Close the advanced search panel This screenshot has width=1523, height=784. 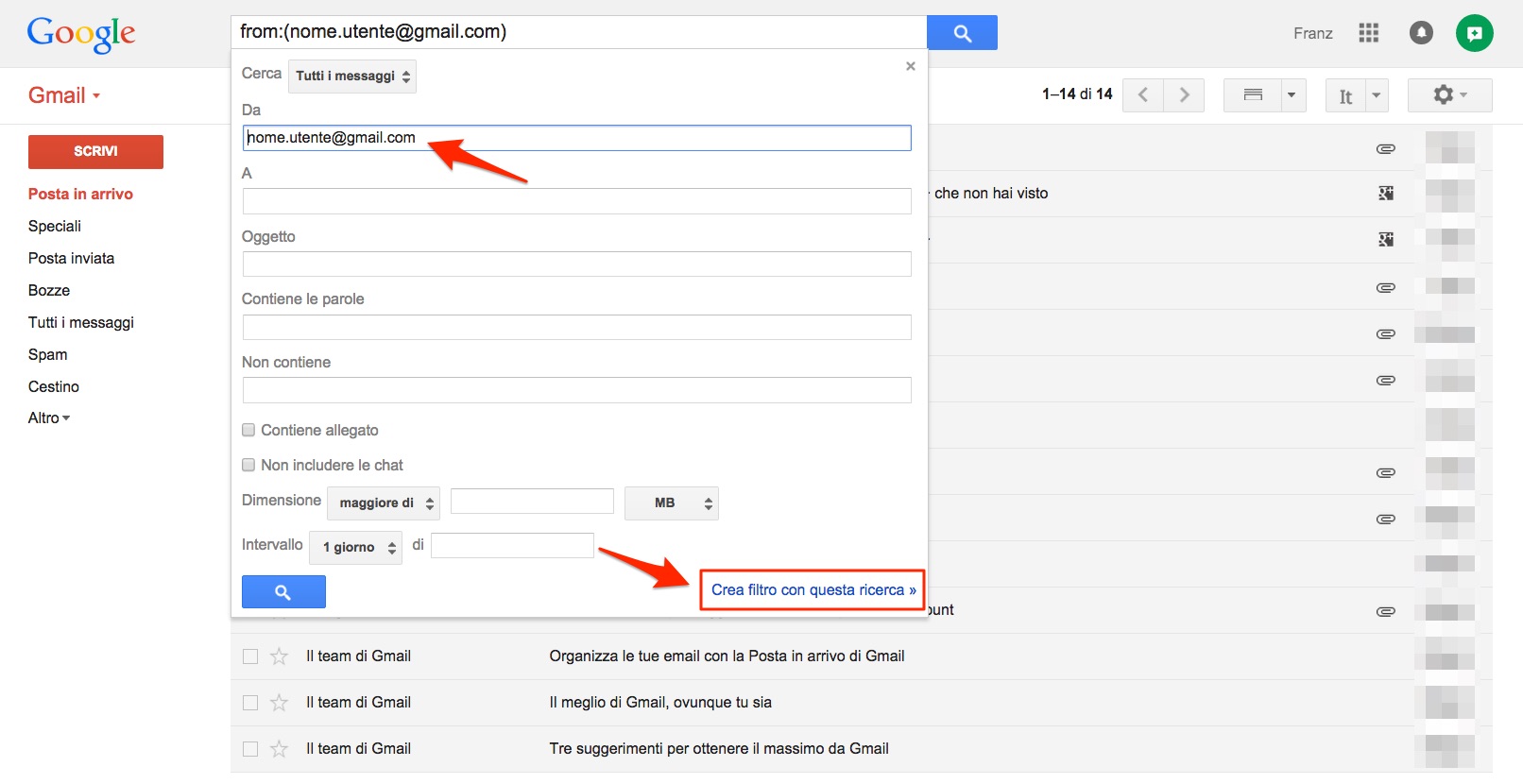[x=911, y=66]
